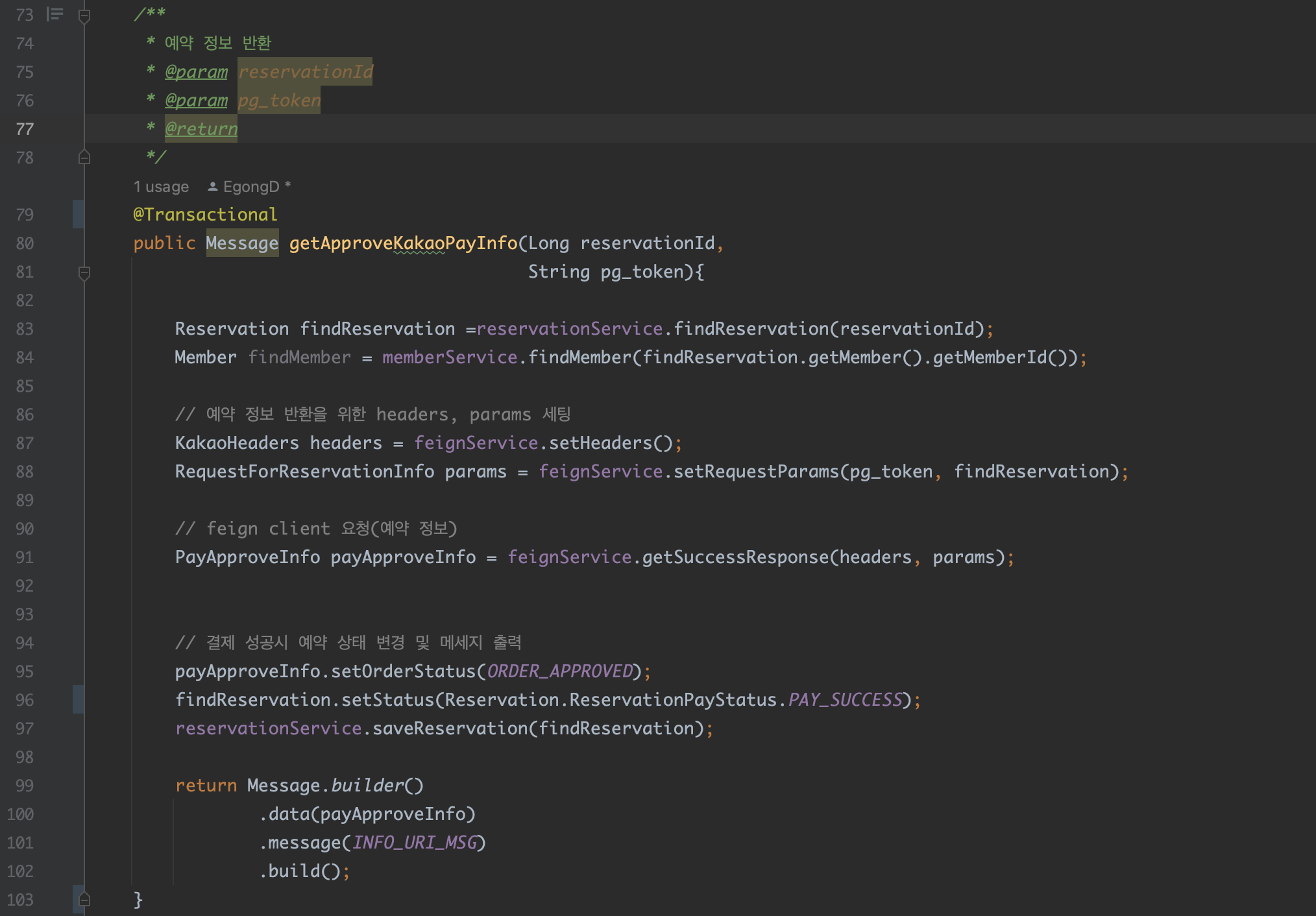Click the fold end marker at line 78
1316x916 pixels.
tap(84, 158)
